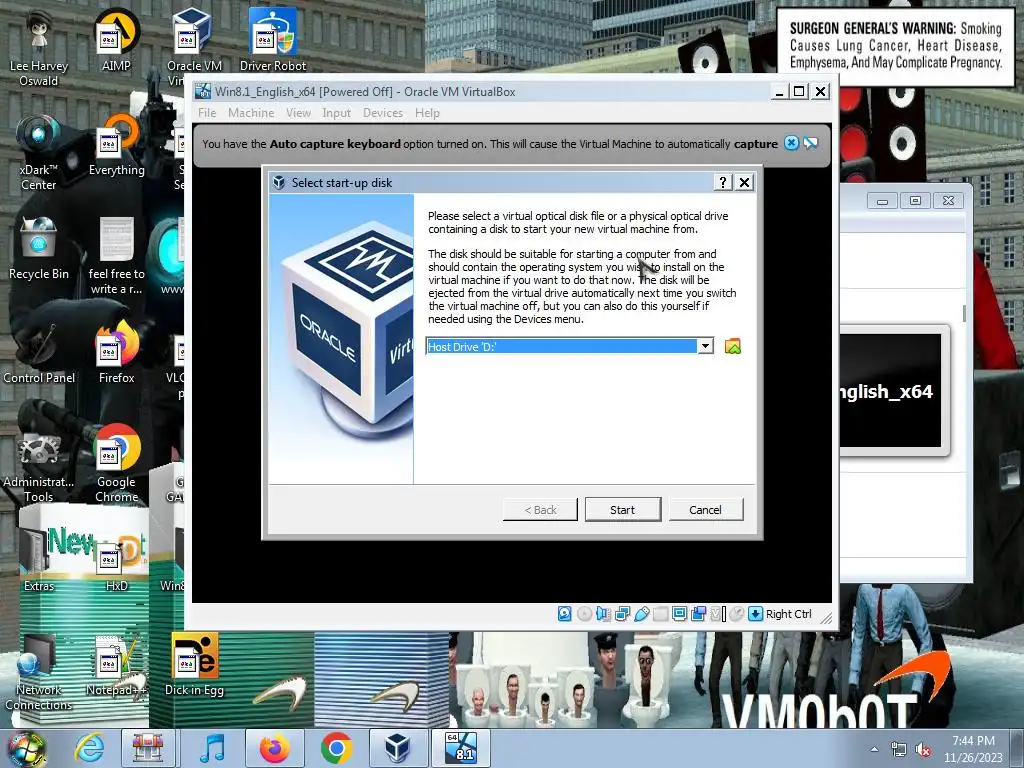Open Firefox desktop shortcut
This screenshot has width=1024, height=768.
[116, 353]
